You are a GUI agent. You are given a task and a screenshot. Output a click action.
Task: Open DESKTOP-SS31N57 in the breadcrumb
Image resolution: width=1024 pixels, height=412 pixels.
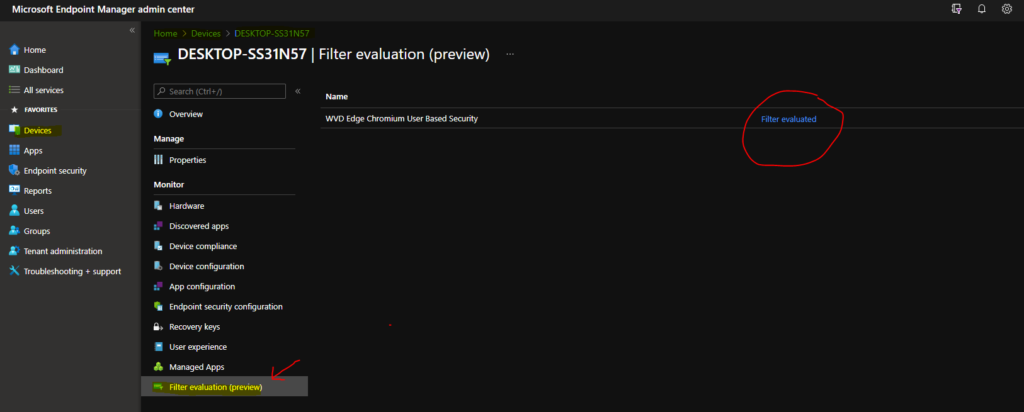click(272, 33)
